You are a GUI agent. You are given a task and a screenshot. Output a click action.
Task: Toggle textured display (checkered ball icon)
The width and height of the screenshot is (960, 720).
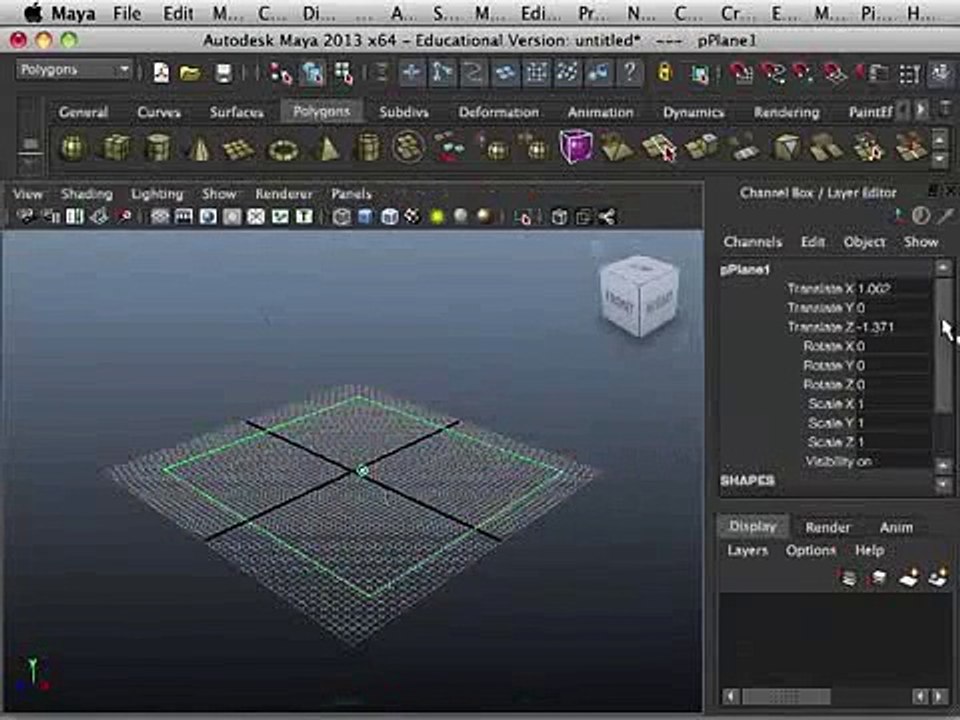tap(413, 217)
